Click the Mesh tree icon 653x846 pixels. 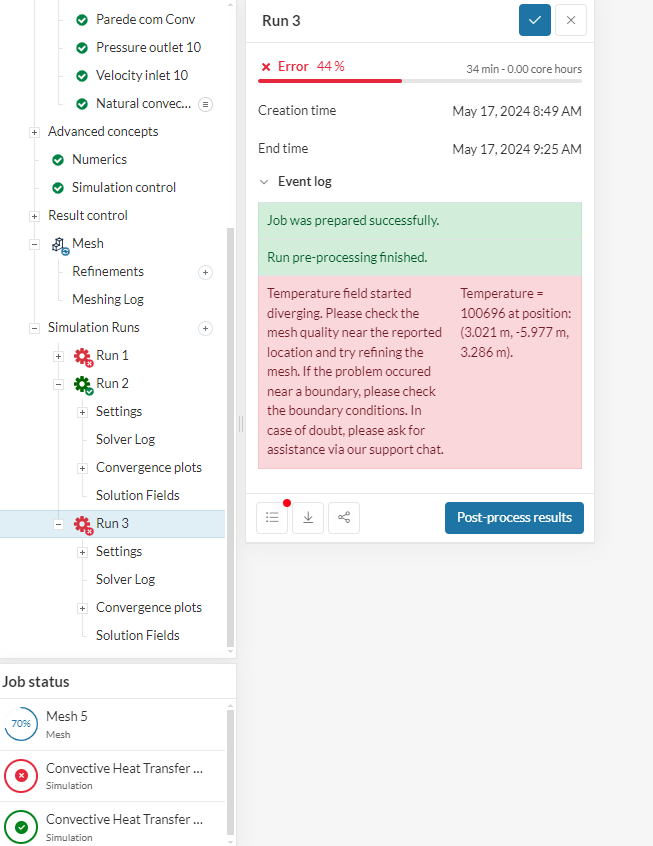click(59, 244)
